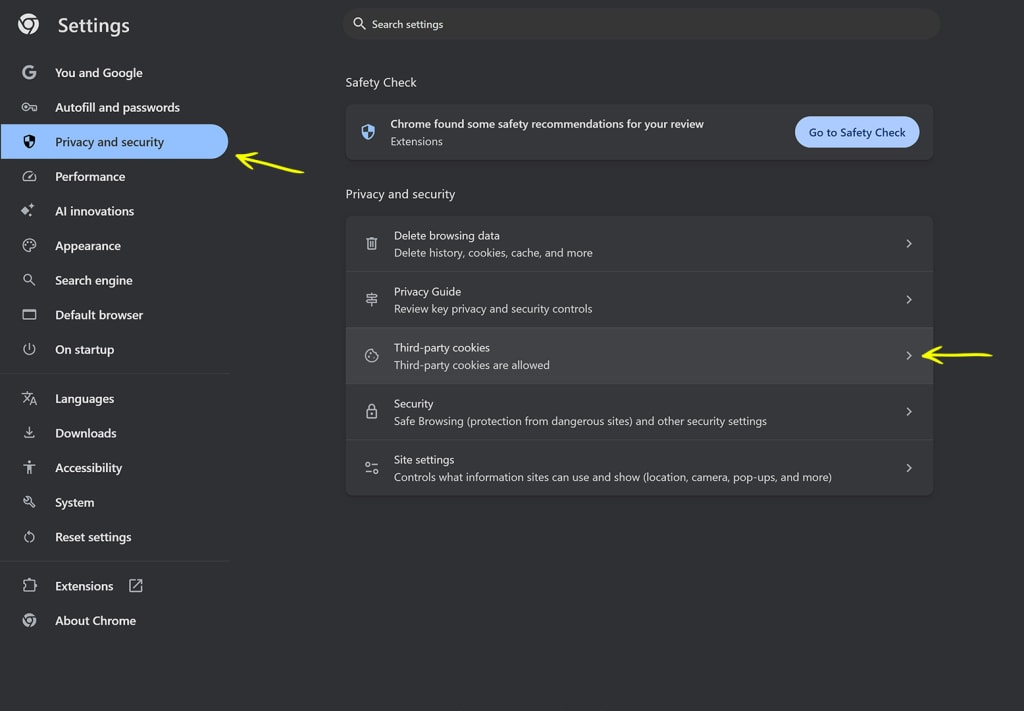Viewport: 1024px width, 711px height.
Task: Click the sliders icon for Site settings
Action: 372,467
